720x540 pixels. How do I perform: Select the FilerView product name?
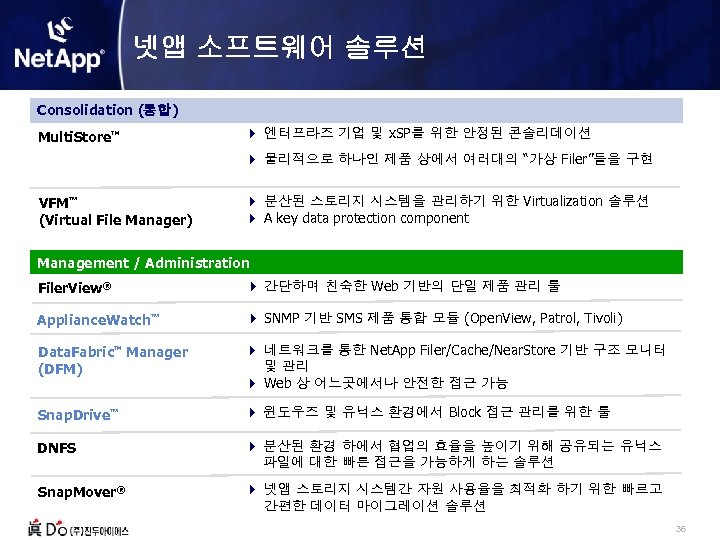click(x=75, y=288)
